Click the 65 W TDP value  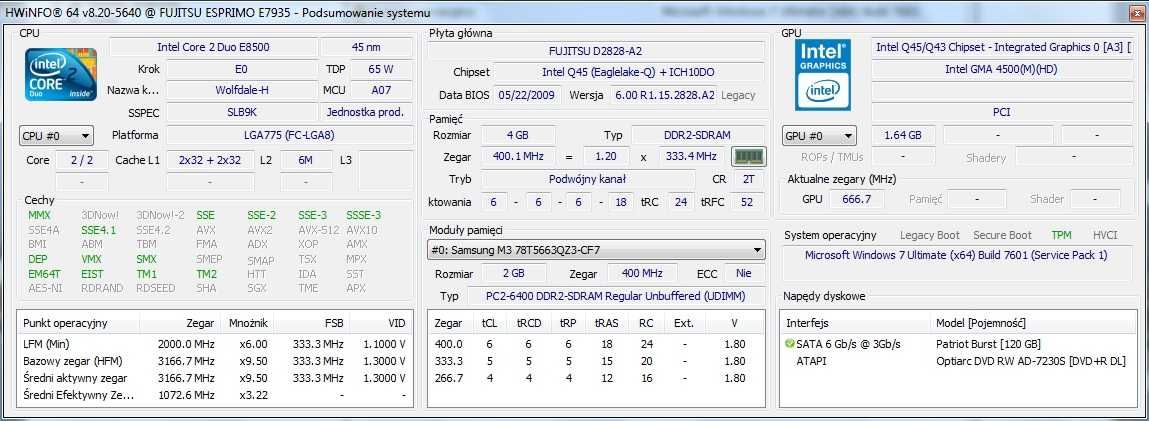[x=381, y=70]
